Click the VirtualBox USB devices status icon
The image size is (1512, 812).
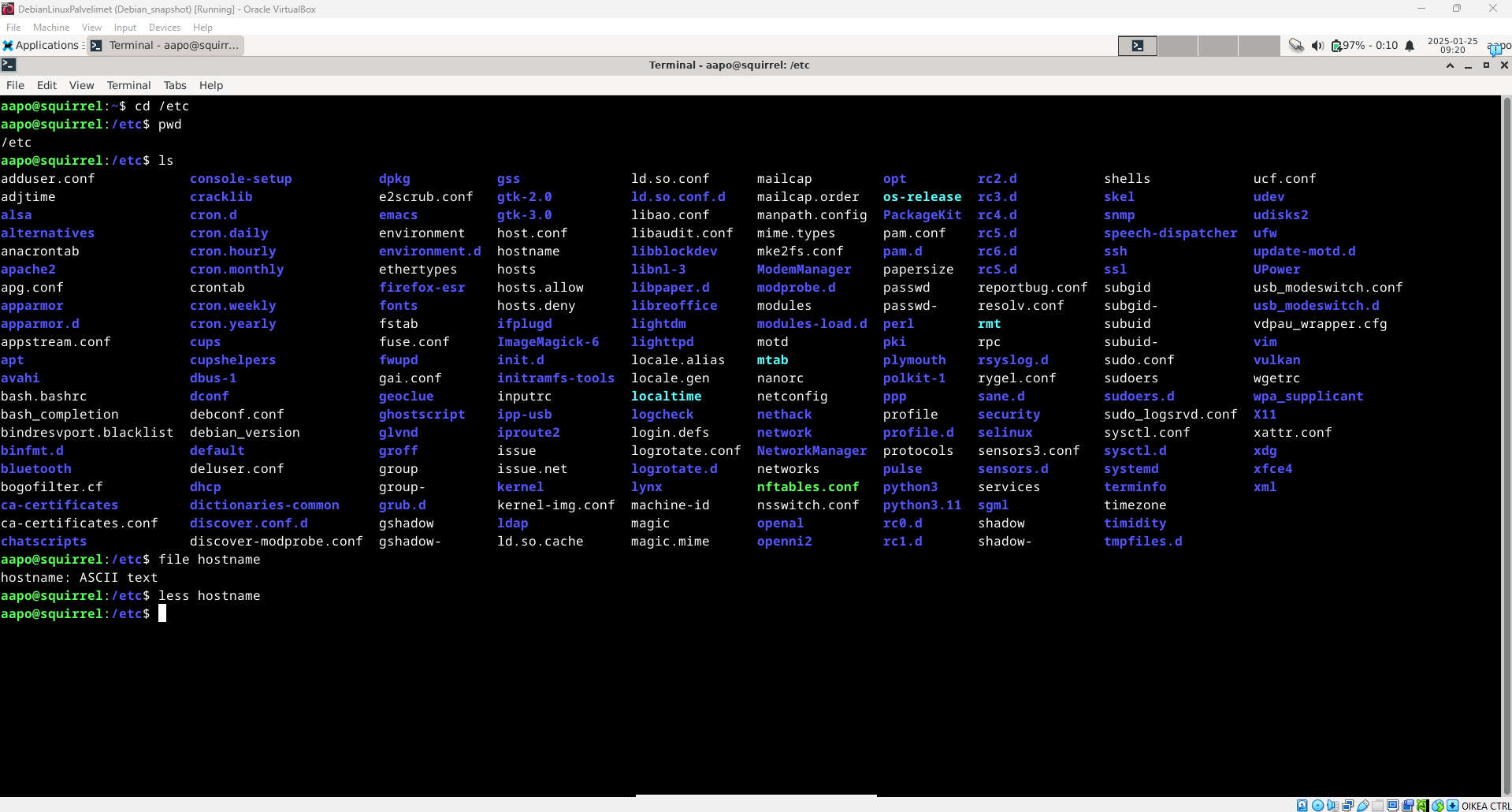click(1363, 806)
